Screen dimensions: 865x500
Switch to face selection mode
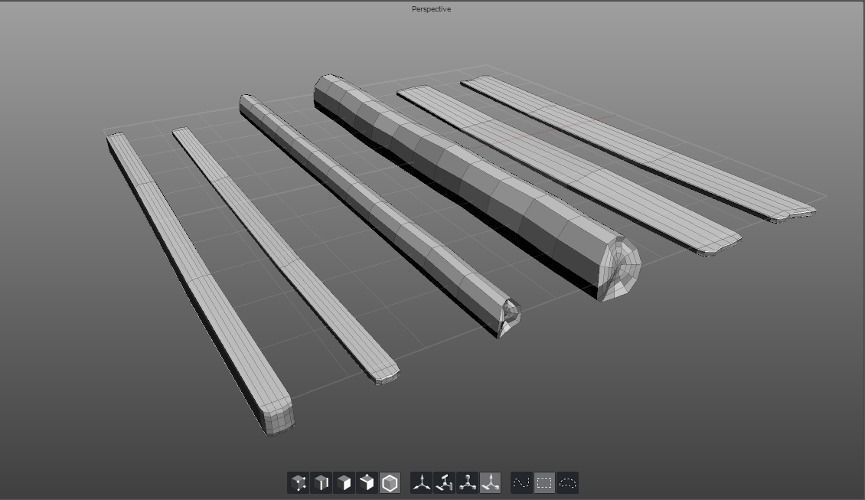point(344,483)
